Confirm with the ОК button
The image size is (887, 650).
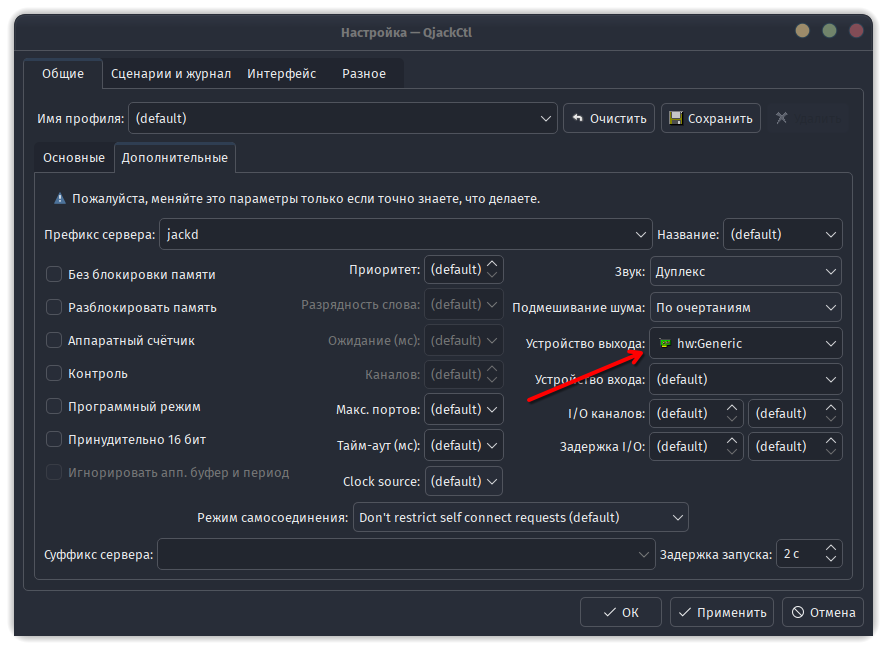click(x=621, y=612)
